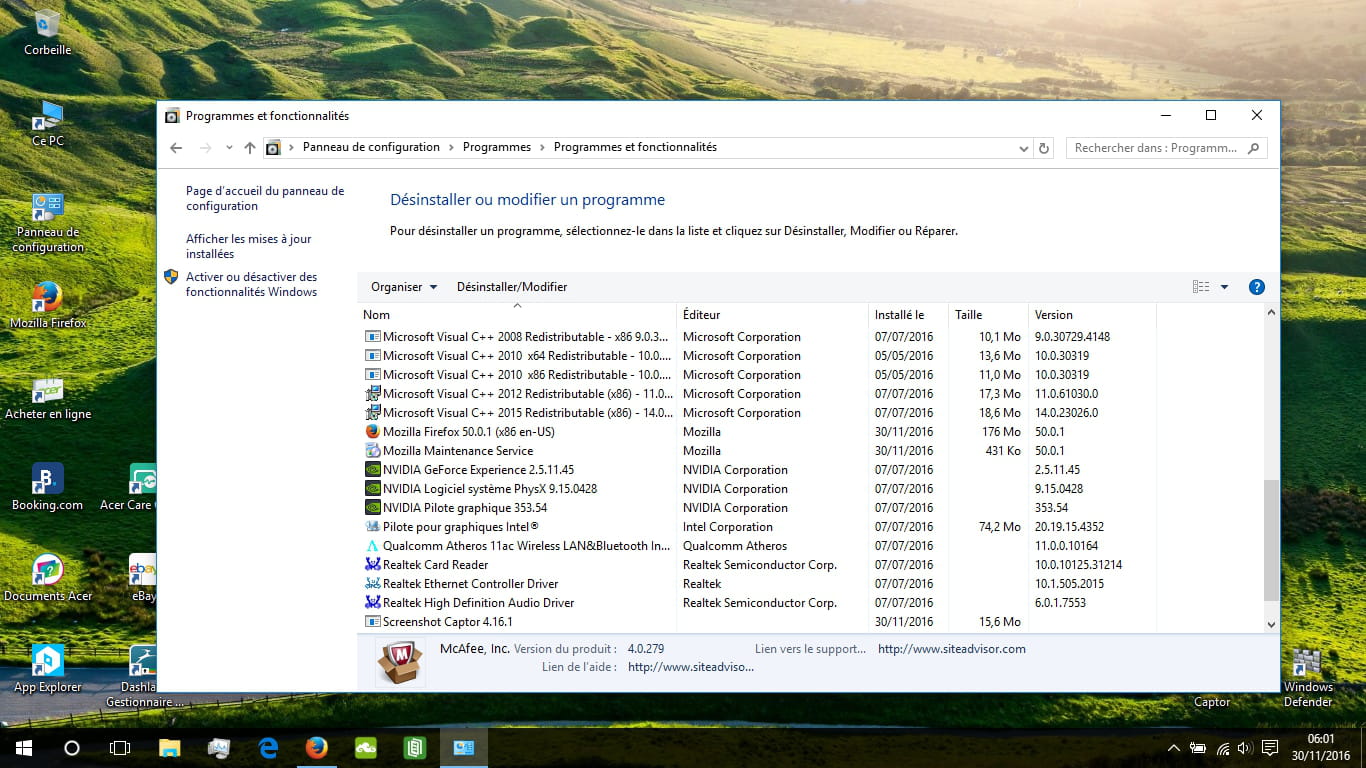Sort by the Installé le column header
The image size is (1366, 768).
point(908,315)
